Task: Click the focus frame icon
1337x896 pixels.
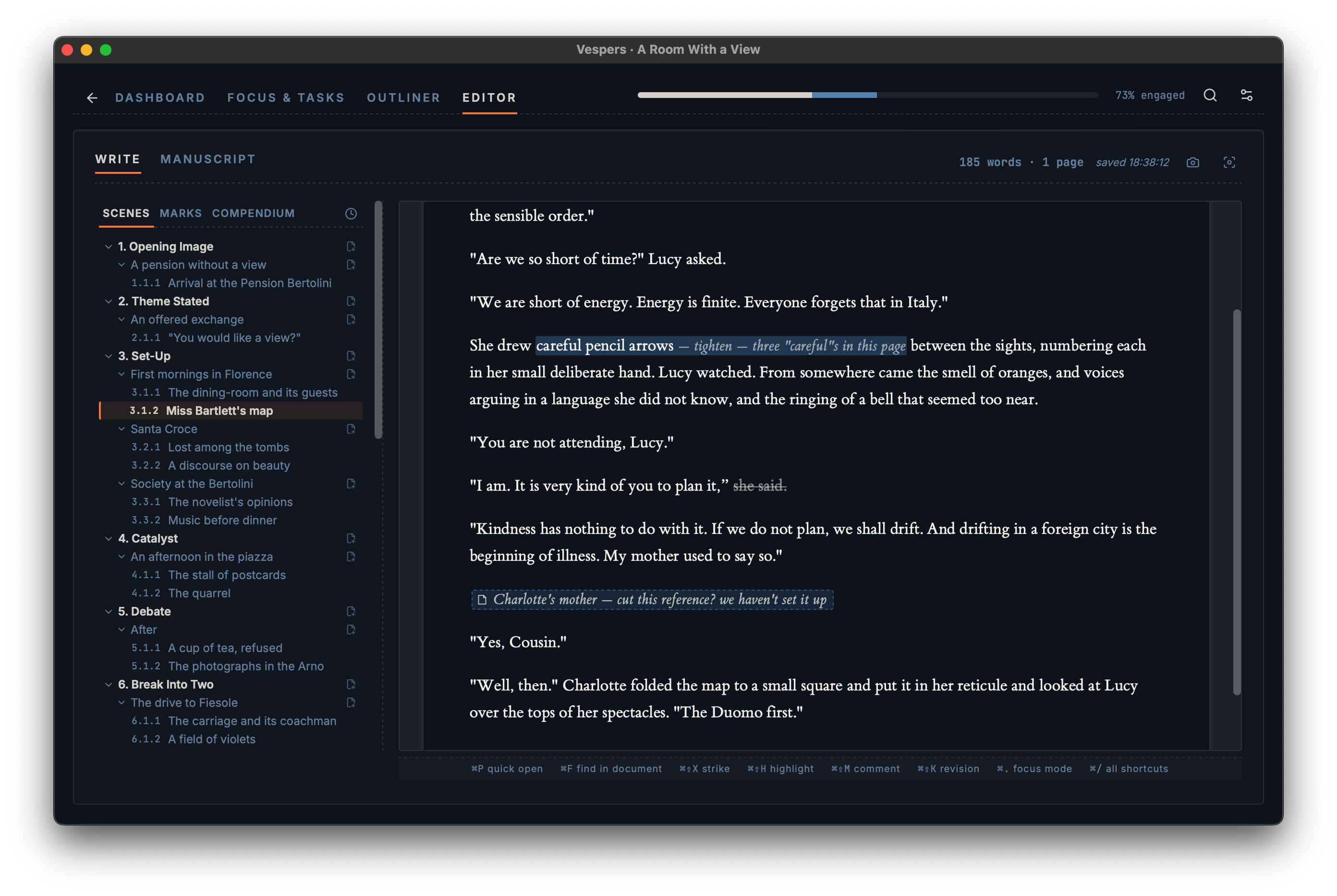Action: [1229, 162]
